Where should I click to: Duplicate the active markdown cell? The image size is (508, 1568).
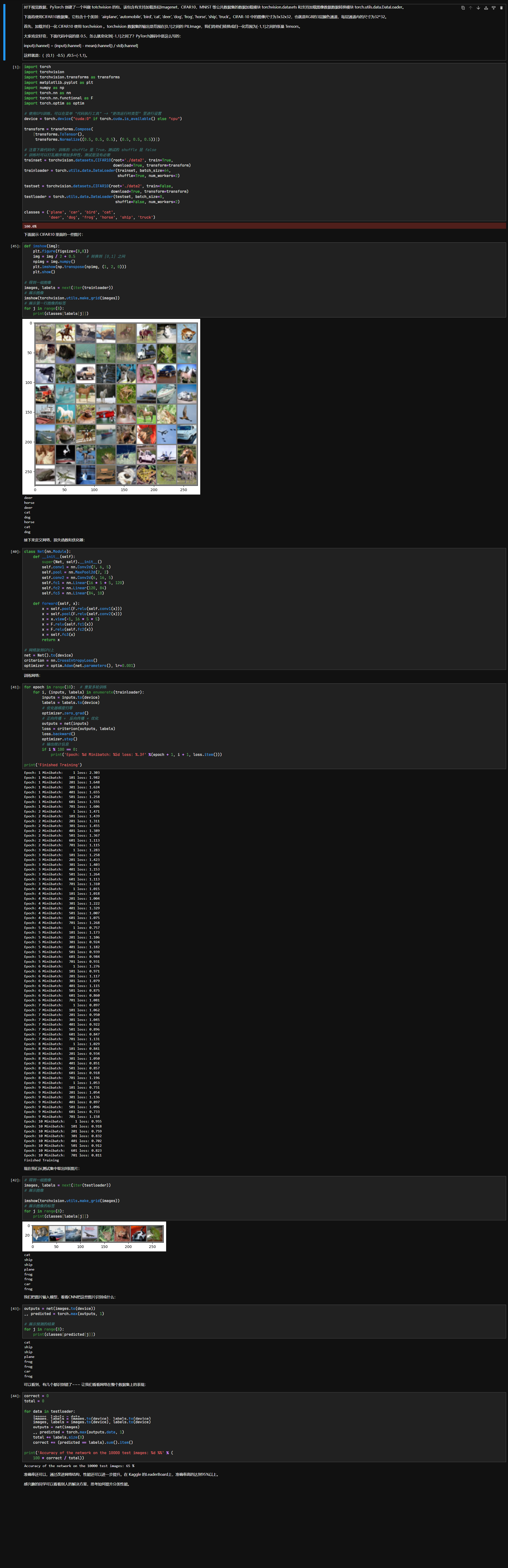coord(463,8)
